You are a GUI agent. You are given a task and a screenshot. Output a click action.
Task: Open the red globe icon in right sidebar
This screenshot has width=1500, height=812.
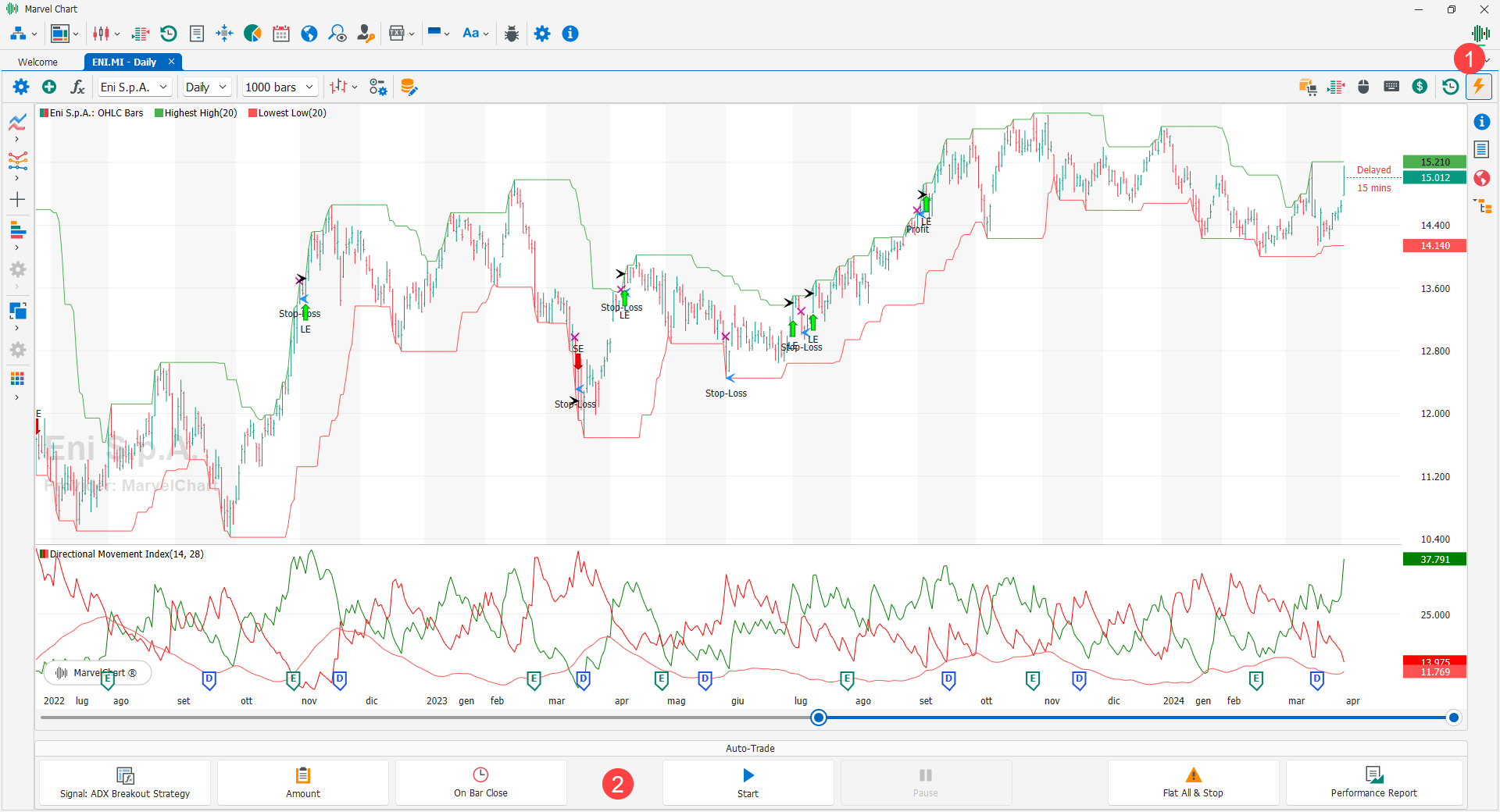1481,178
